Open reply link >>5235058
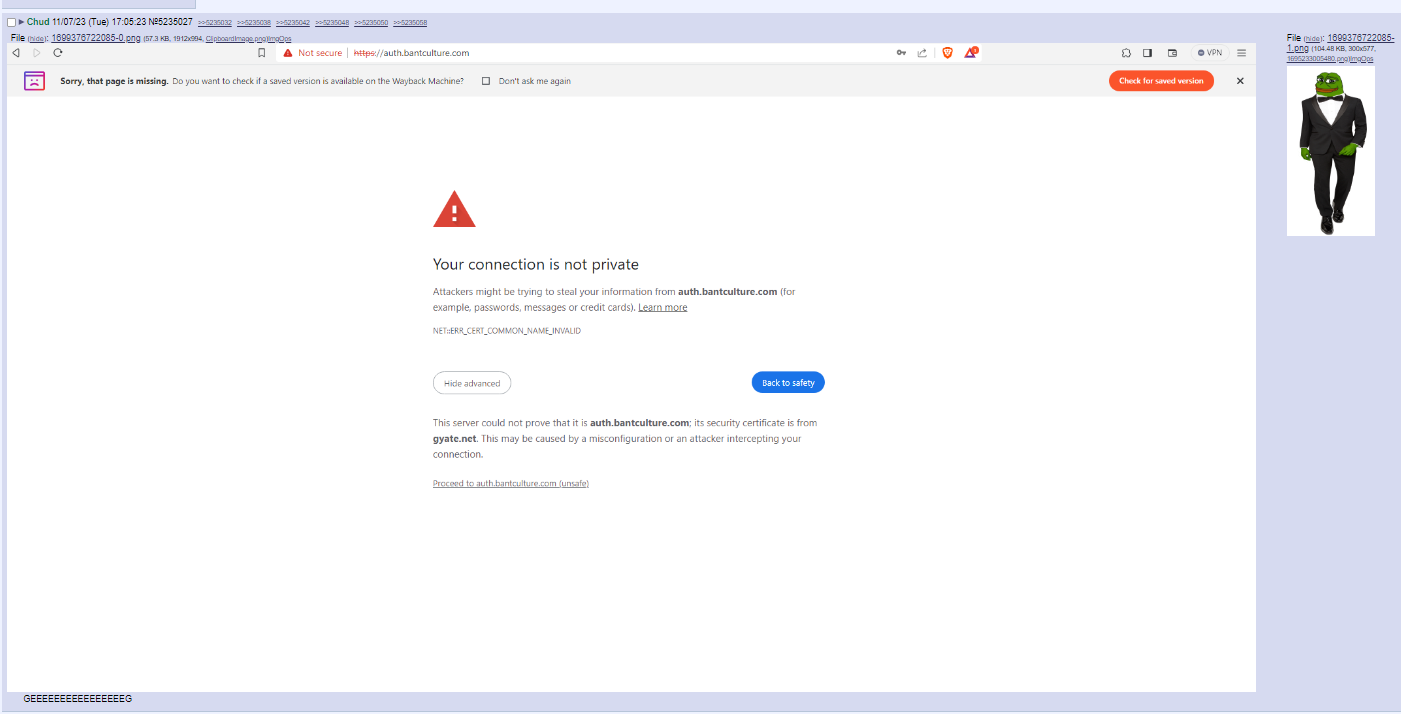This screenshot has height=714, width=1401. point(410,22)
